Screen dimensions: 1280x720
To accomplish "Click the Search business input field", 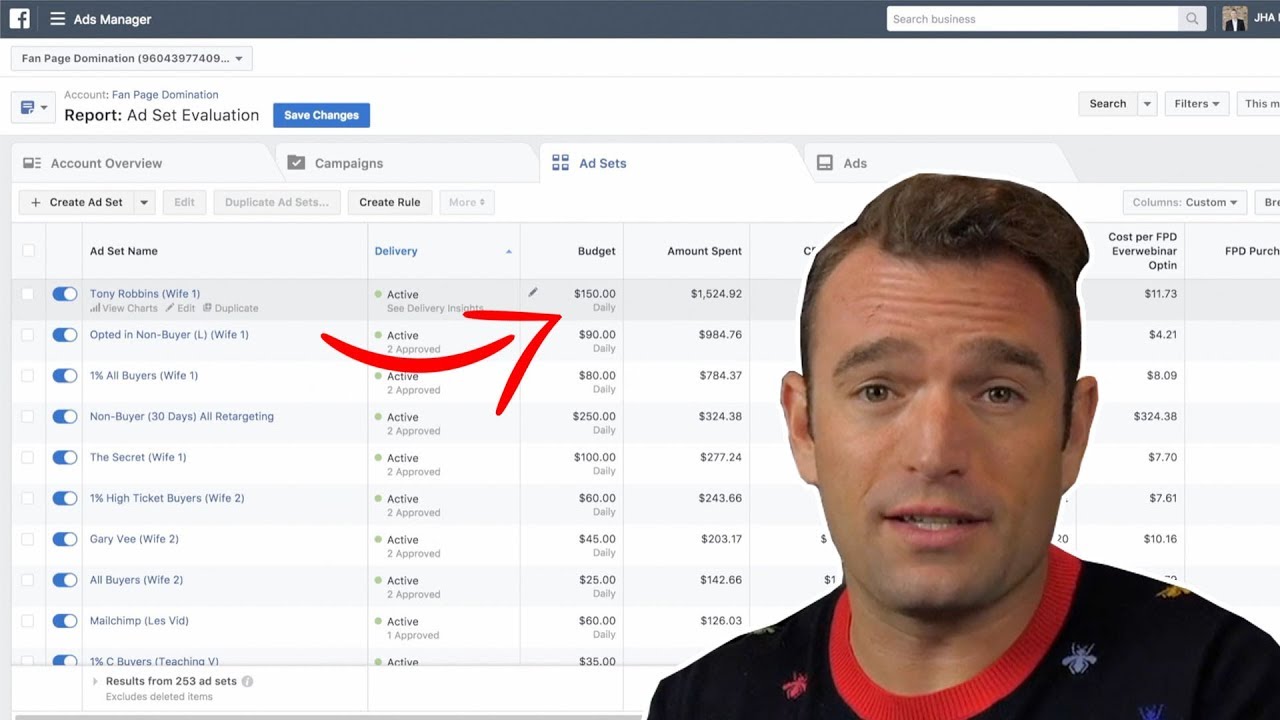I will tap(1033, 19).
